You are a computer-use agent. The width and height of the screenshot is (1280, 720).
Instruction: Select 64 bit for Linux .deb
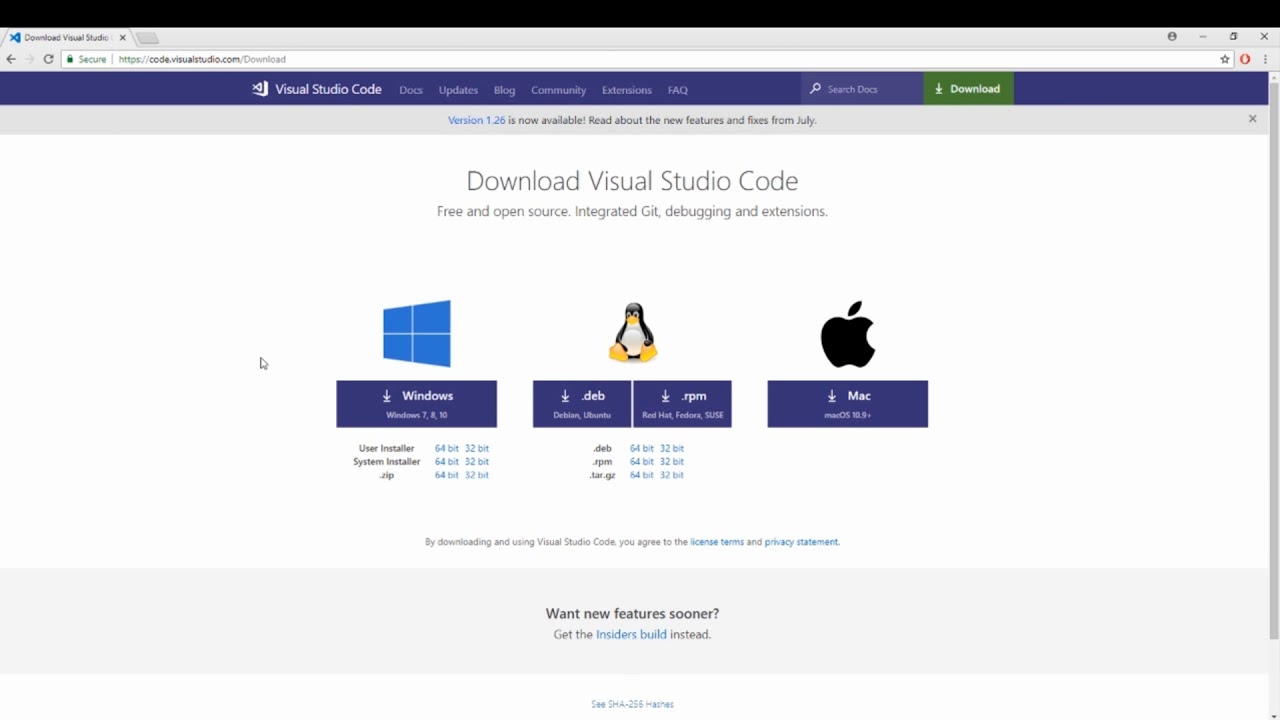click(641, 449)
